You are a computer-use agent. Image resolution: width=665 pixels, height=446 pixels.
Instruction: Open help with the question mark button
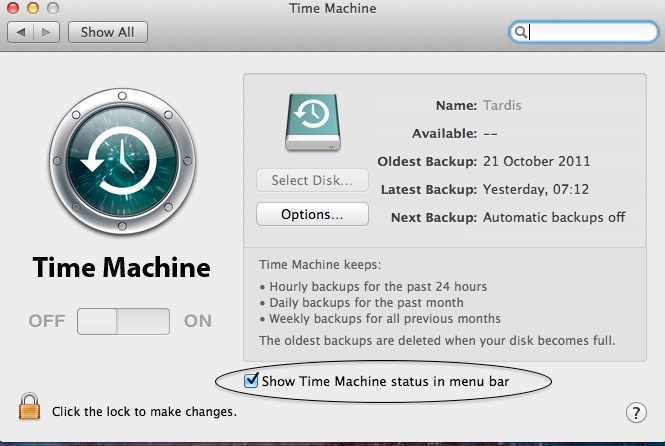[636, 411]
